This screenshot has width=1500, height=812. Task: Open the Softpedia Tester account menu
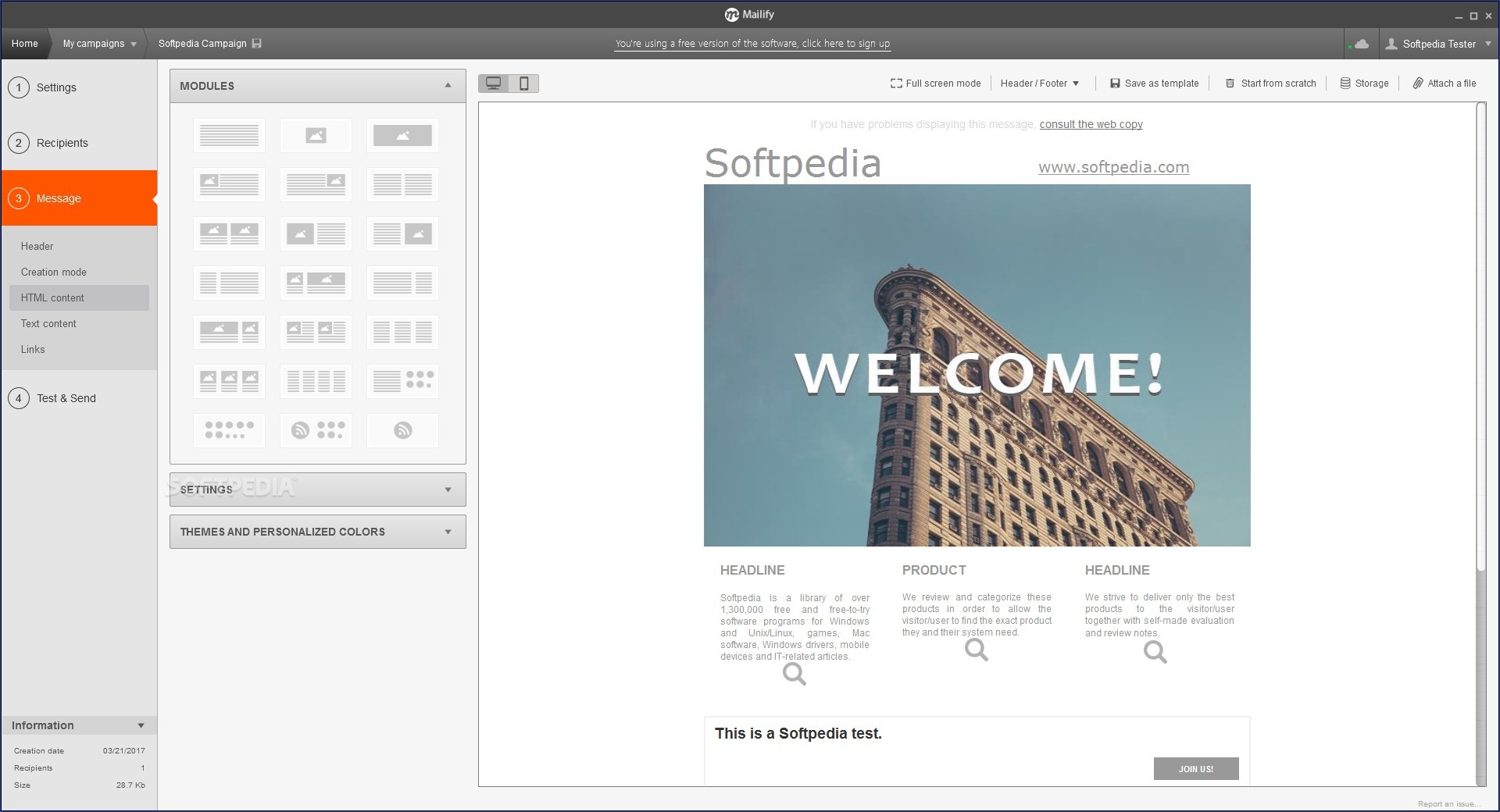[1438, 44]
